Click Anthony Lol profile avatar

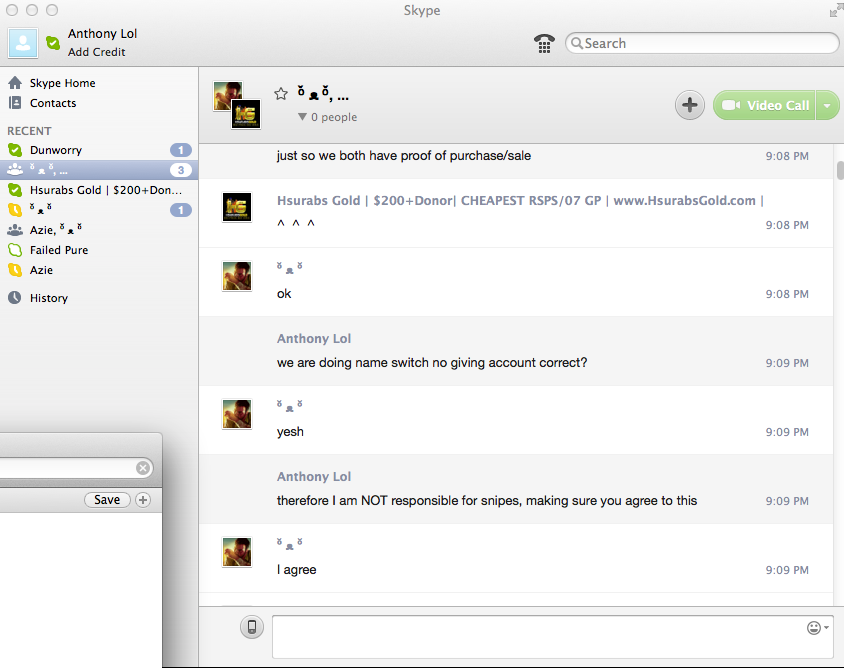(23, 43)
